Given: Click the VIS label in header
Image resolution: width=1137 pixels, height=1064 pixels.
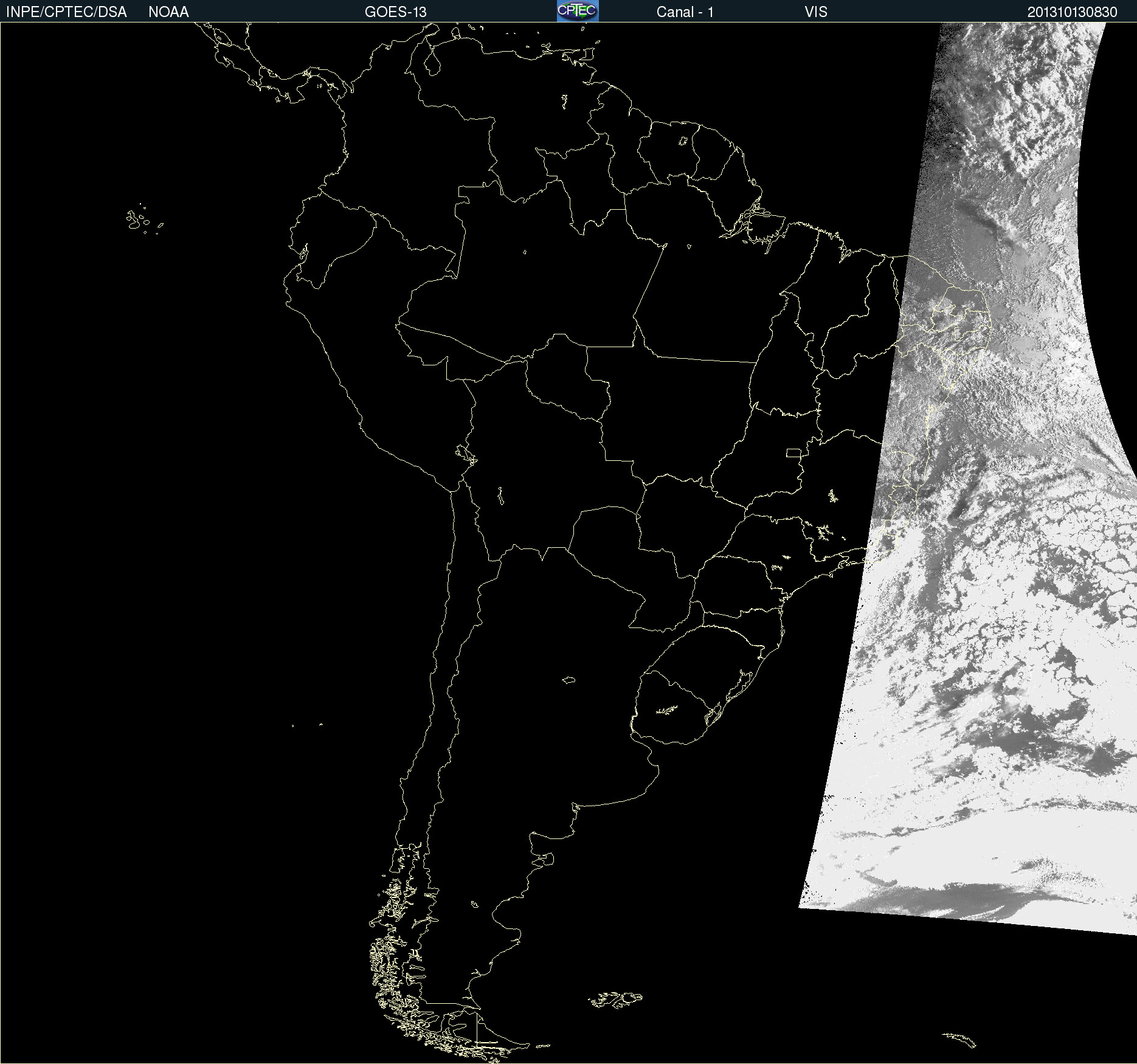Looking at the screenshot, I should click(815, 12).
